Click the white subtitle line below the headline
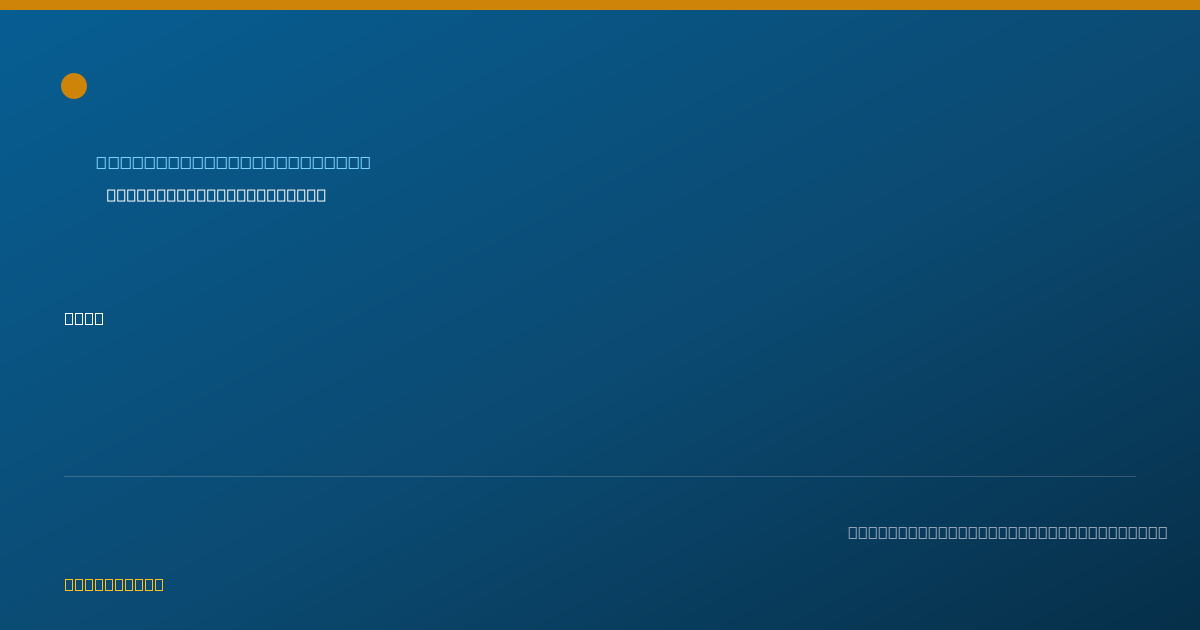Image resolution: width=1200 pixels, height=630 pixels. click(216, 195)
